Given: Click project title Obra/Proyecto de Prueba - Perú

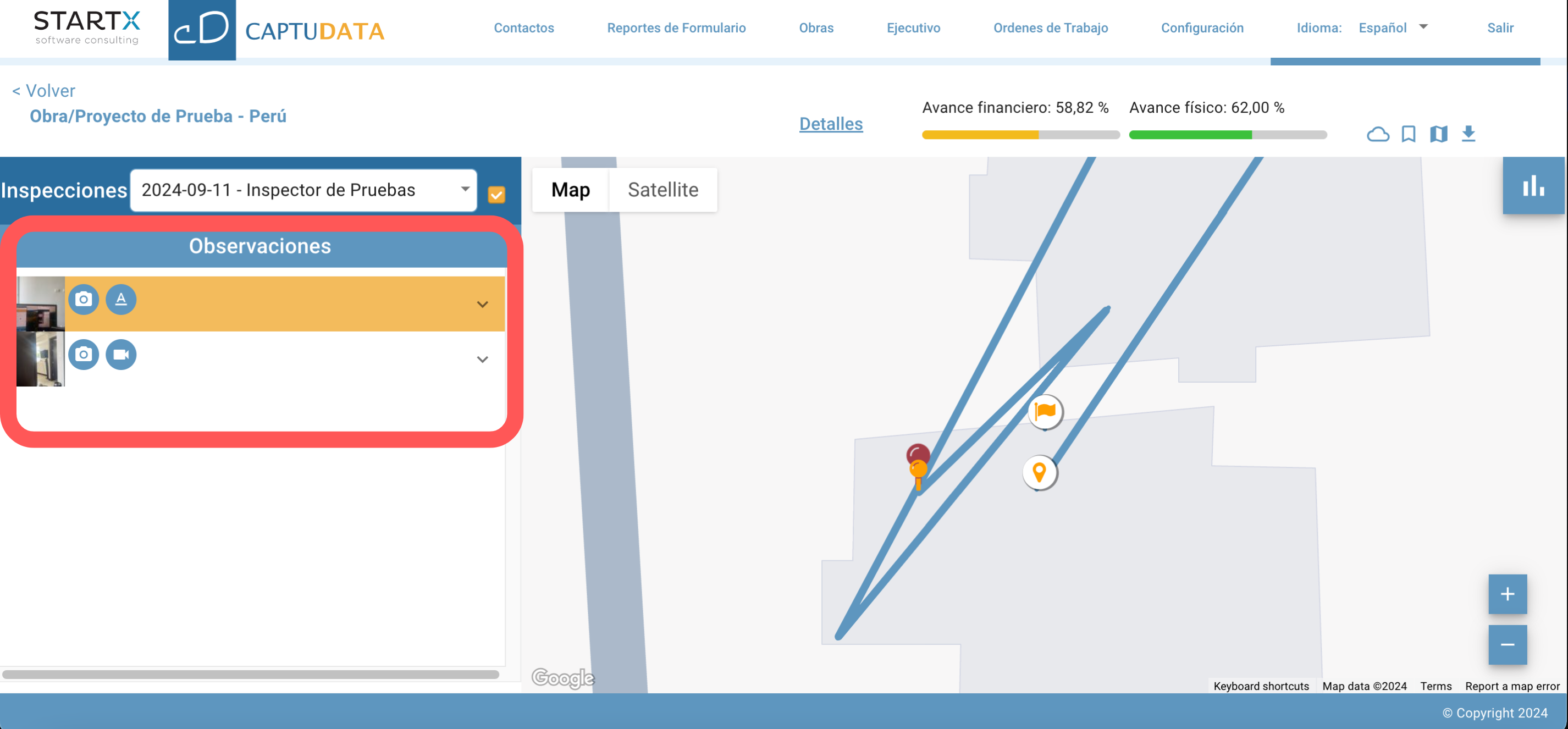Looking at the screenshot, I should click(x=158, y=115).
